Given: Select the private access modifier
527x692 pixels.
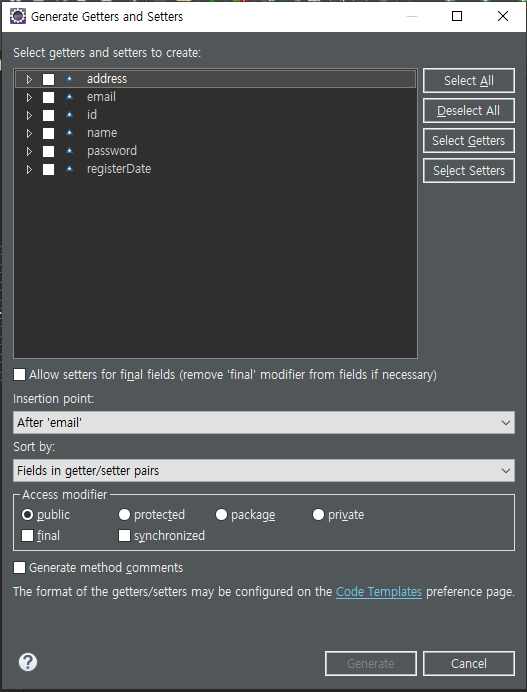Looking at the screenshot, I should coord(318,515).
